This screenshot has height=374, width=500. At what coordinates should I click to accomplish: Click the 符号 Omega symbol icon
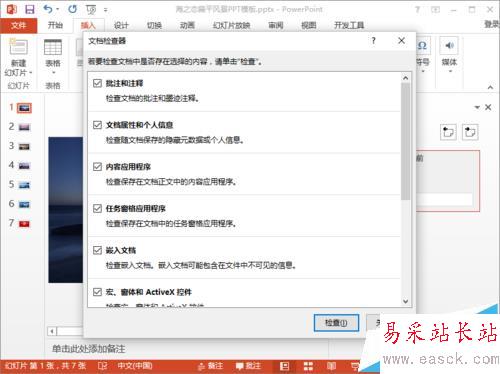422,46
